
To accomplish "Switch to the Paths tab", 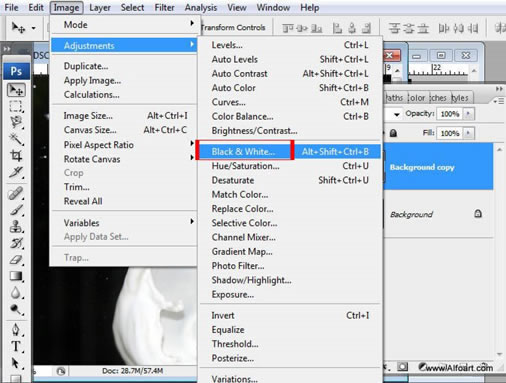I will point(394,98).
